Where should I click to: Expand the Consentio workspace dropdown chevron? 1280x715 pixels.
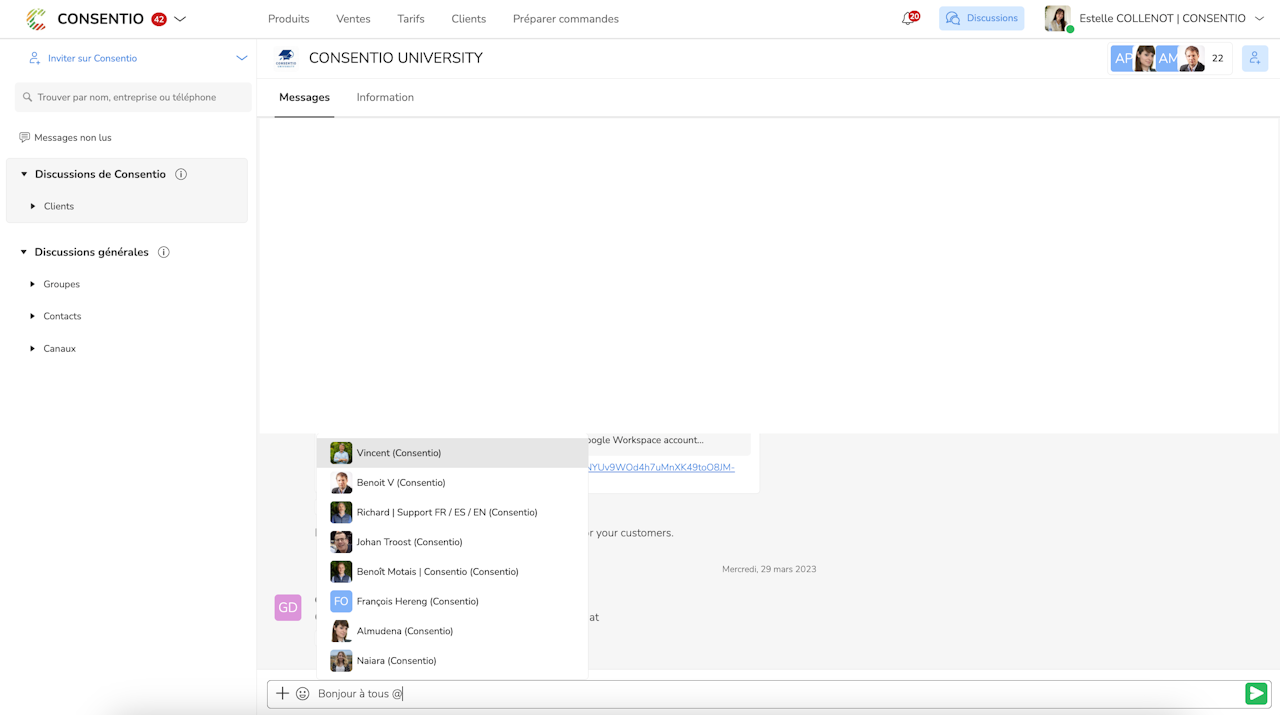[x=180, y=19]
